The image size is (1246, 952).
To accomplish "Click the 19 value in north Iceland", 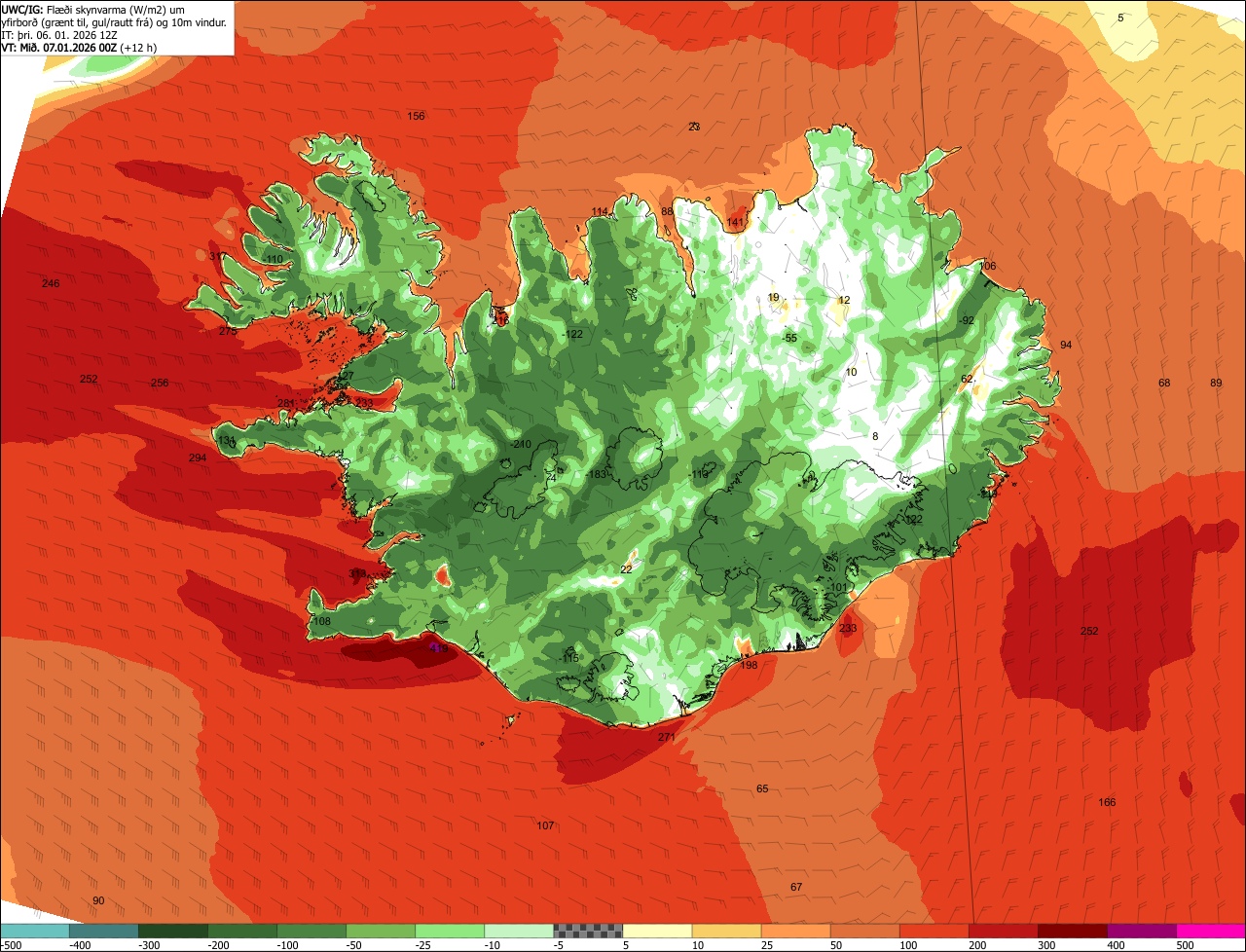I will 773,297.
